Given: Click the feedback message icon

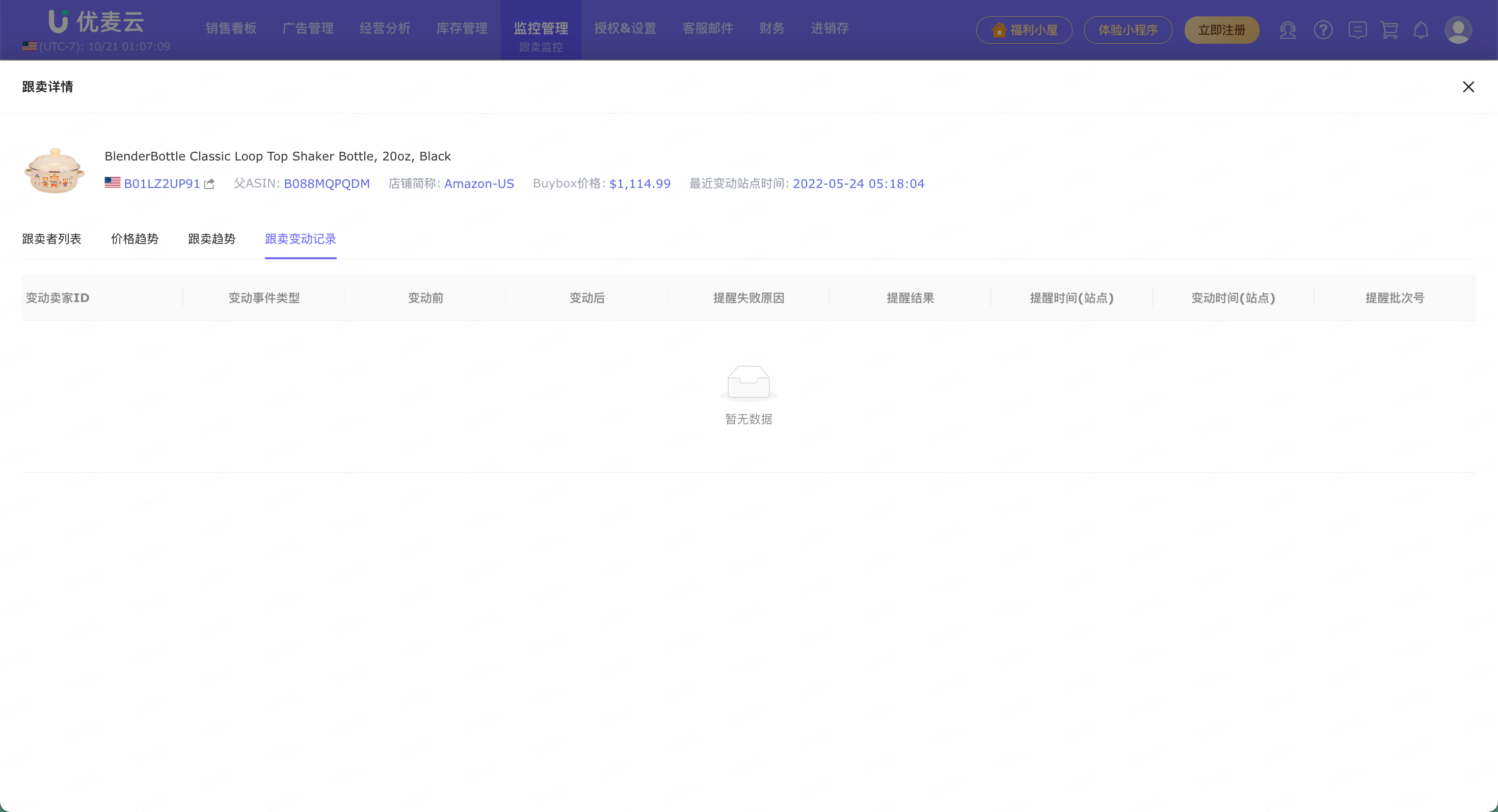Looking at the screenshot, I should tap(1357, 30).
